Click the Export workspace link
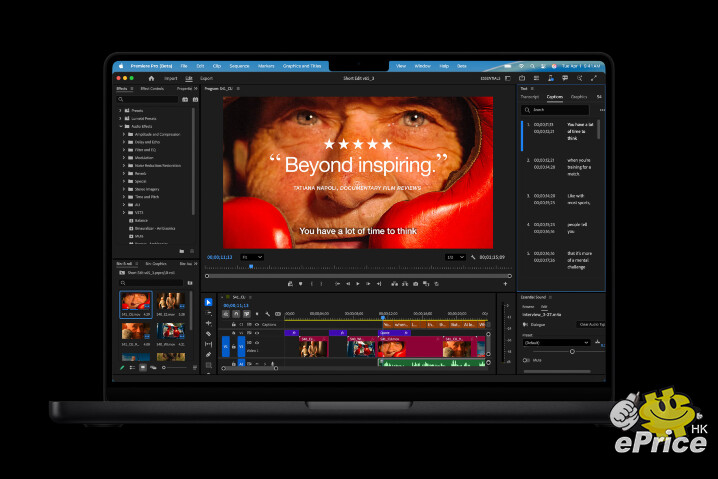 coord(206,77)
